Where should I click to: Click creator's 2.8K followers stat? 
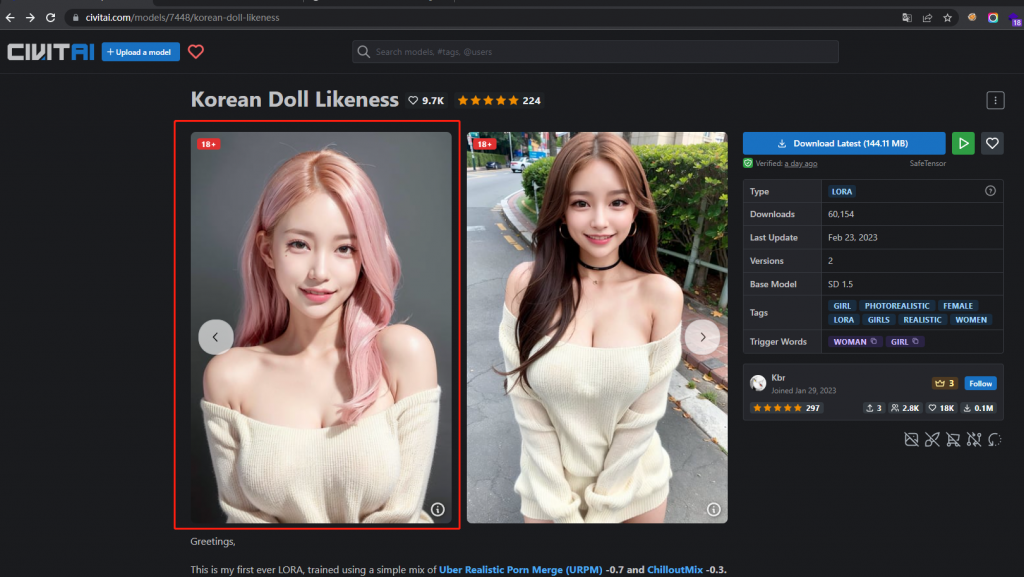[x=904, y=408]
